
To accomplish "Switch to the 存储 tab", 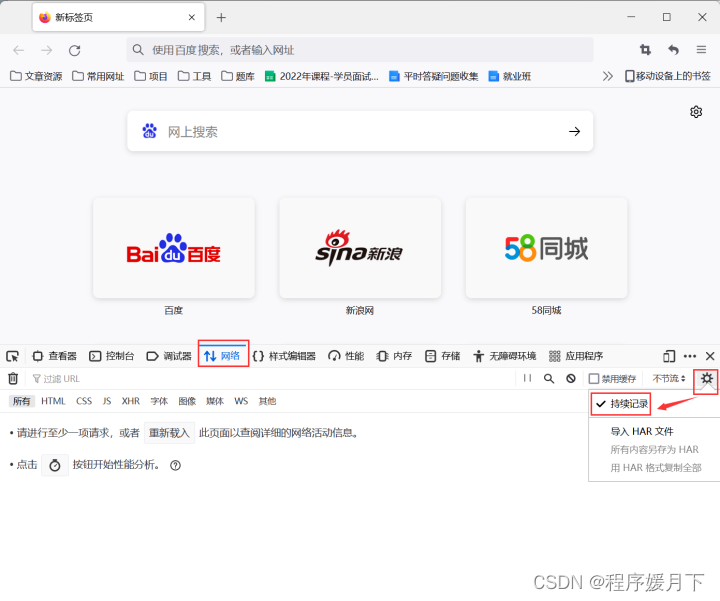I will click(442, 356).
